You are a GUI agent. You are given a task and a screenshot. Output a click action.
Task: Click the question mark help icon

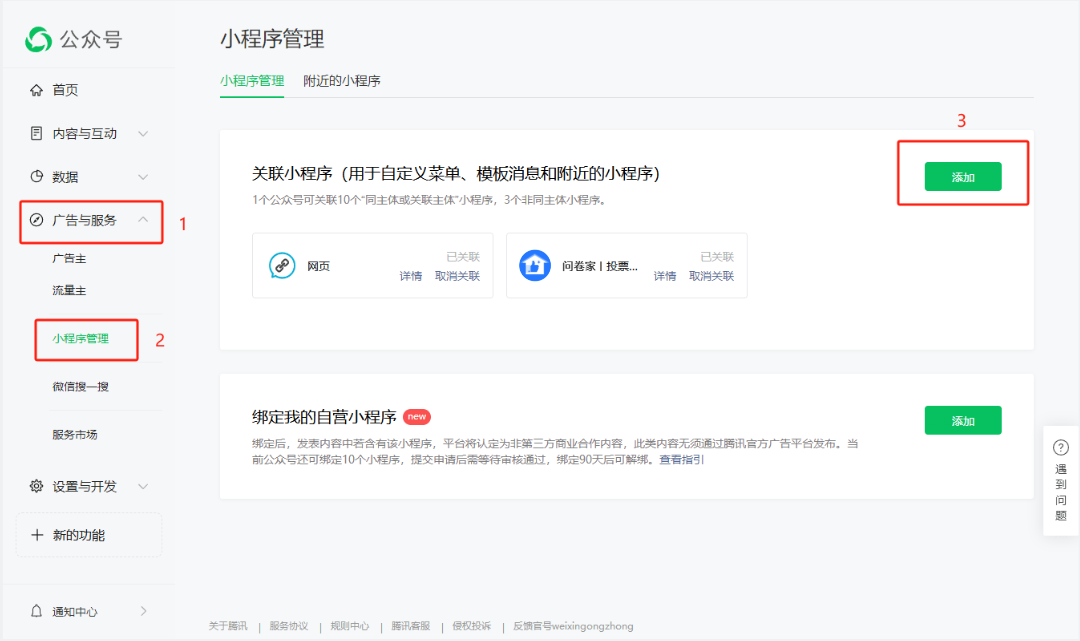(x=1061, y=448)
